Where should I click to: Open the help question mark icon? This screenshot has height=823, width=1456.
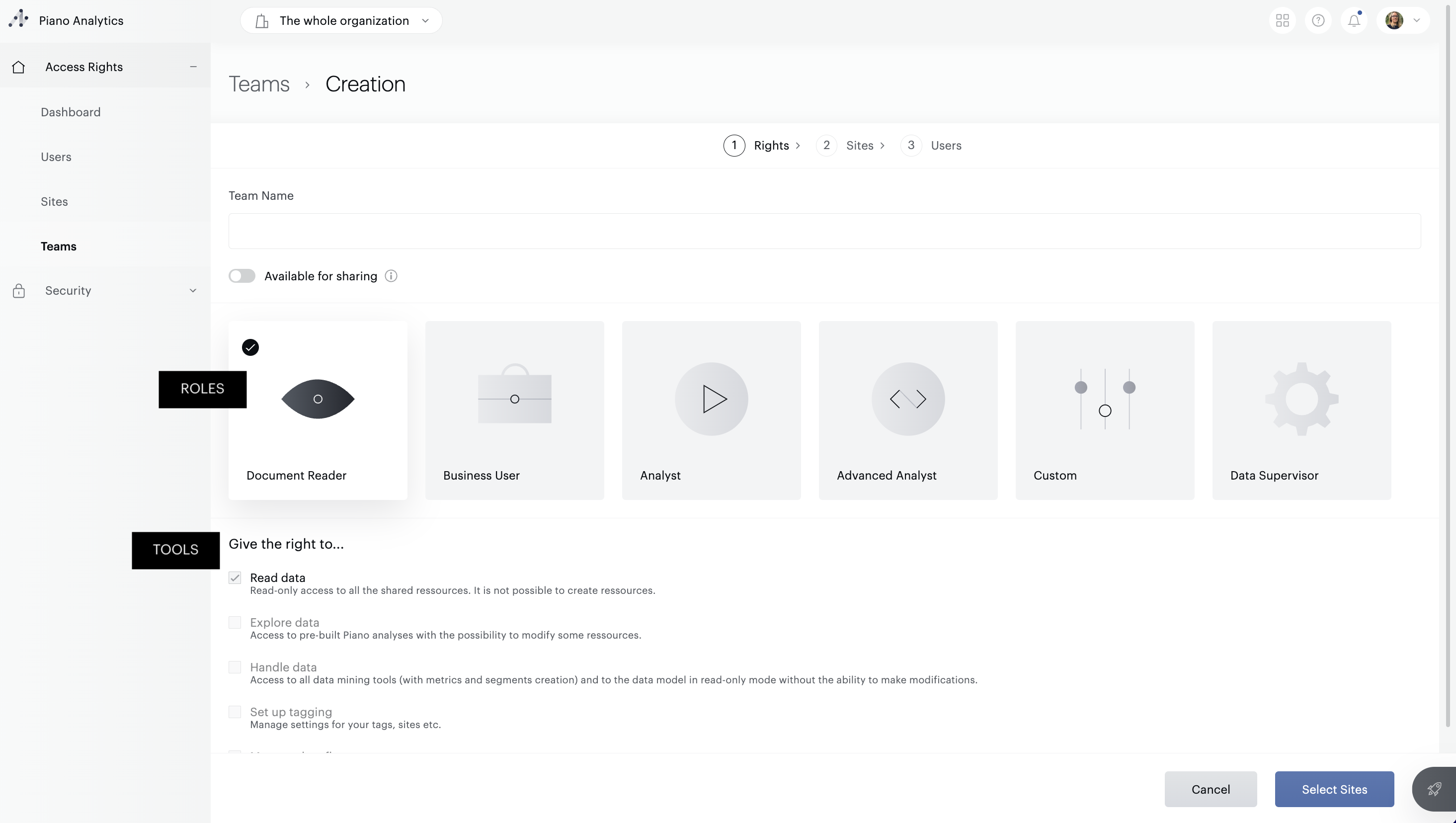[1318, 21]
